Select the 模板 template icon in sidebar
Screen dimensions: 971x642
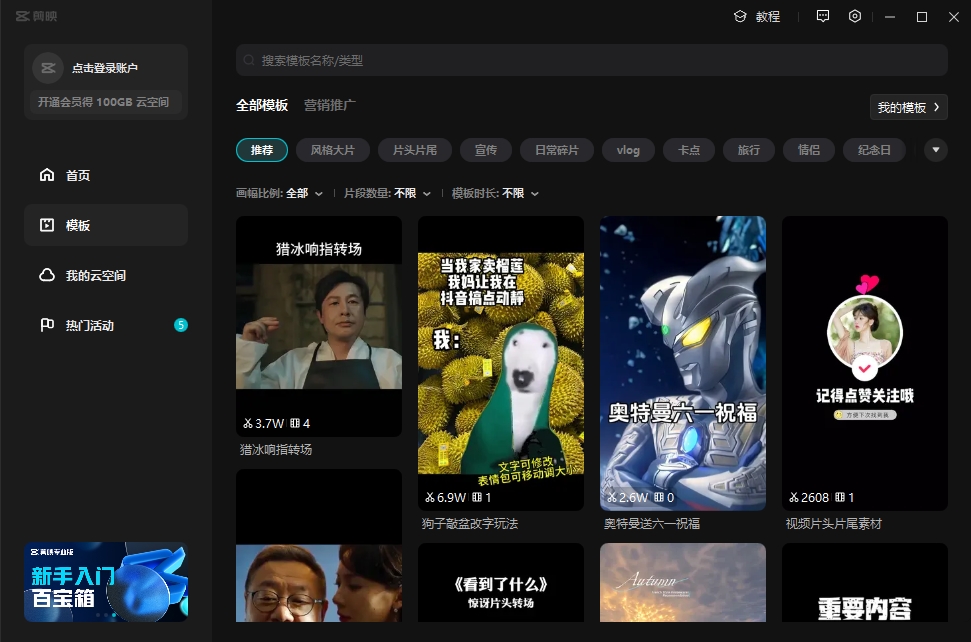47,225
